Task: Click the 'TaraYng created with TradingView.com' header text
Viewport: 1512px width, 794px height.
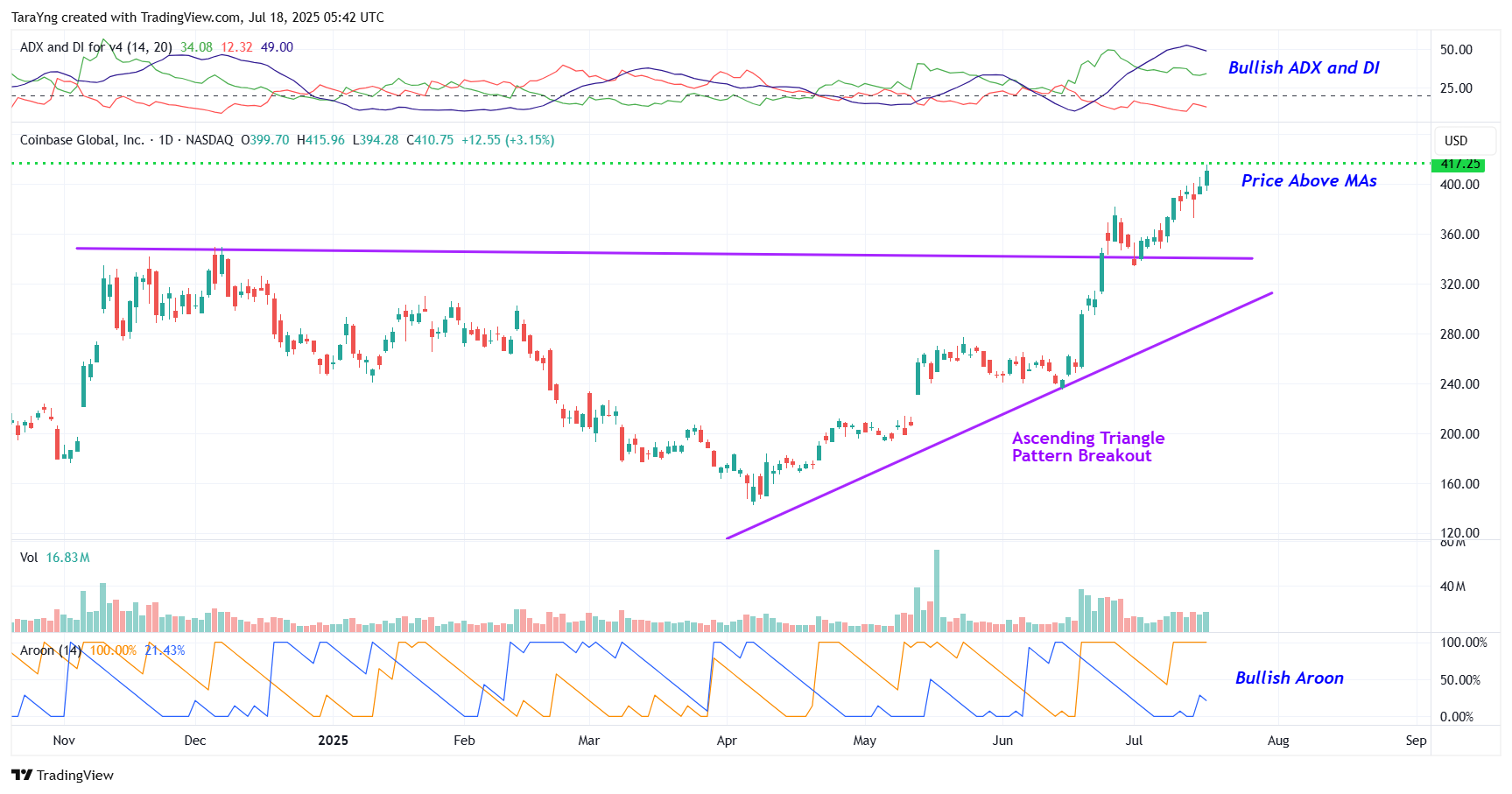Action: [125, 18]
